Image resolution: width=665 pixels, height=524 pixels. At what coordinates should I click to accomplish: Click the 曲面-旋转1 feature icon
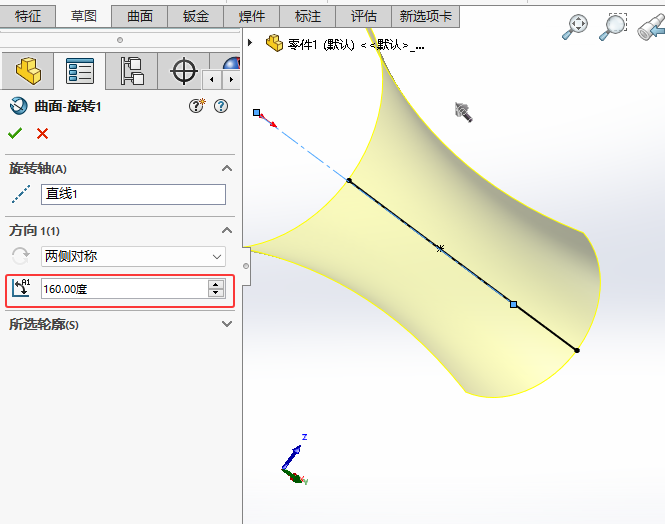[18, 106]
